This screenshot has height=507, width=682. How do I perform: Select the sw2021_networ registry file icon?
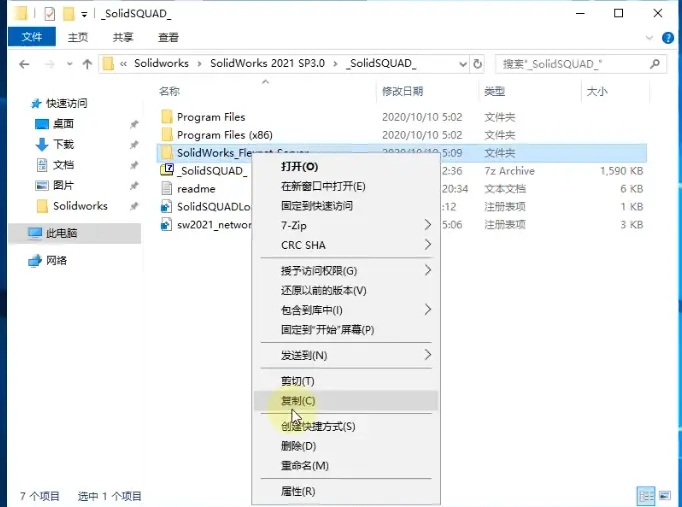pos(167,224)
